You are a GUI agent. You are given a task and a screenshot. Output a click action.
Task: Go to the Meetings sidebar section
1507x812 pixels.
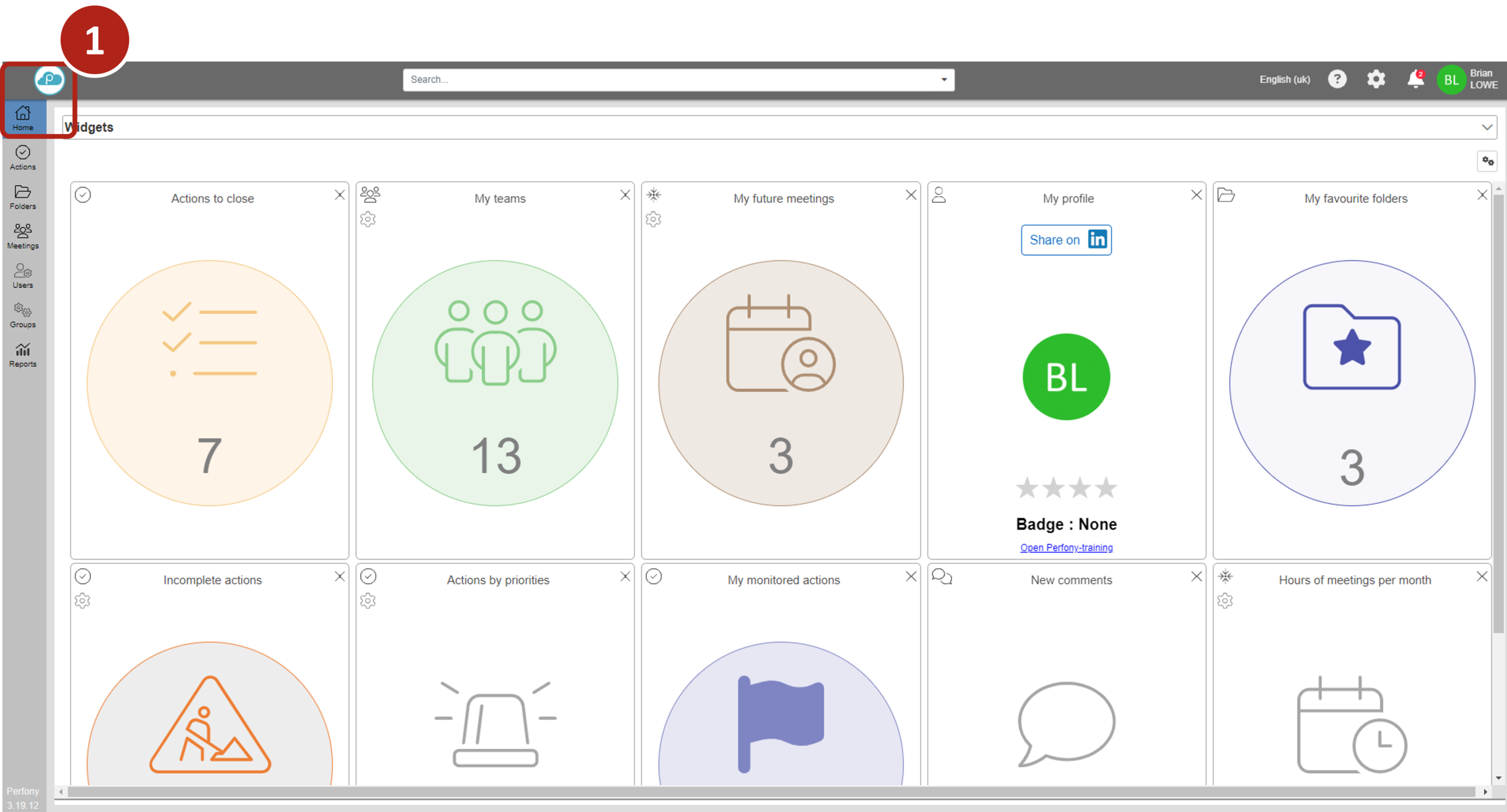(22, 236)
